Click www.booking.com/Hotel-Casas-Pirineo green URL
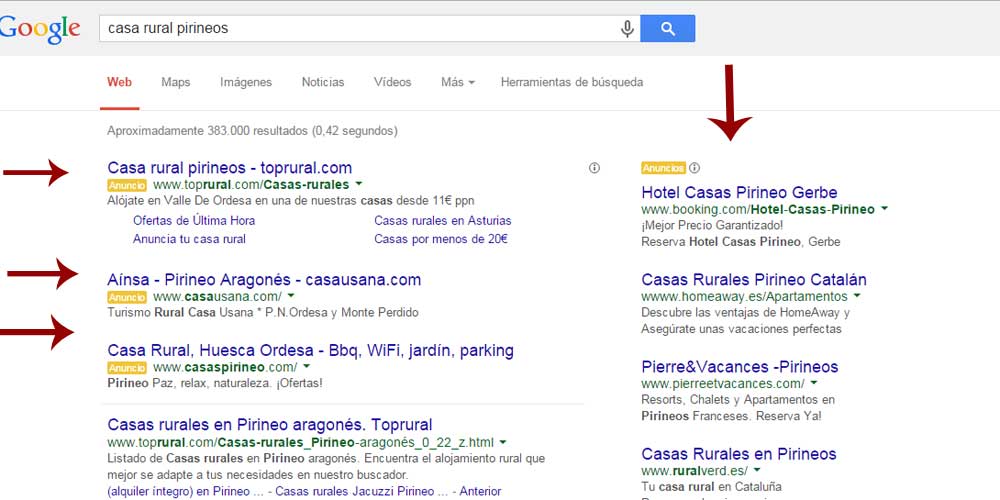The image size is (1000, 500). click(x=758, y=209)
